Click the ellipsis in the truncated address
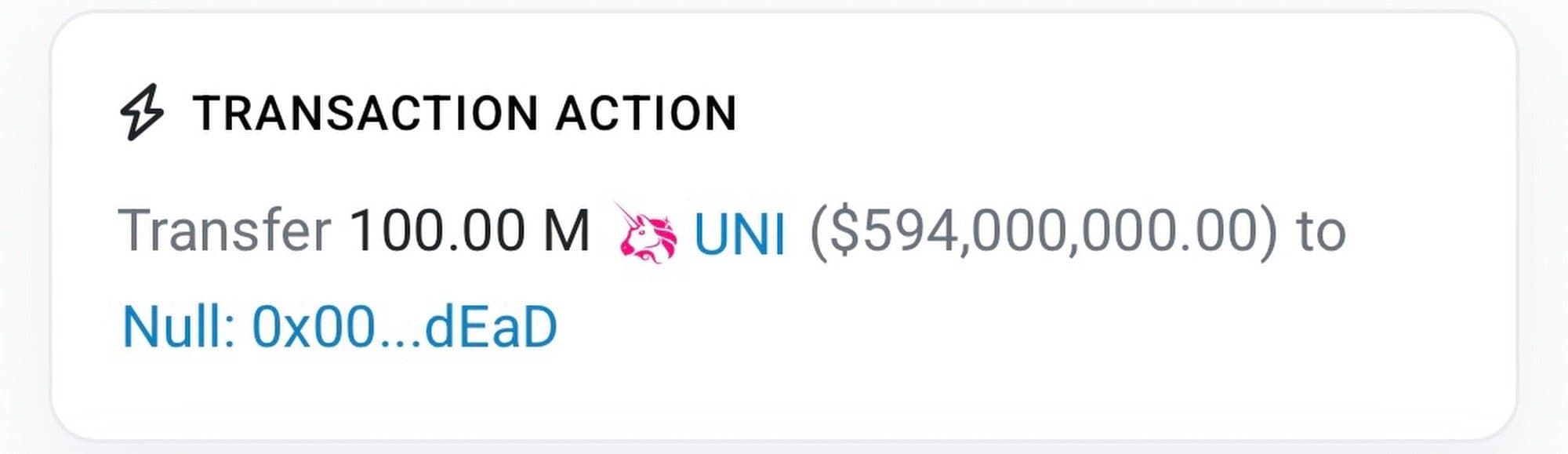This screenshot has height=454, width=1568. pyautogui.click(x=399, y=339)
